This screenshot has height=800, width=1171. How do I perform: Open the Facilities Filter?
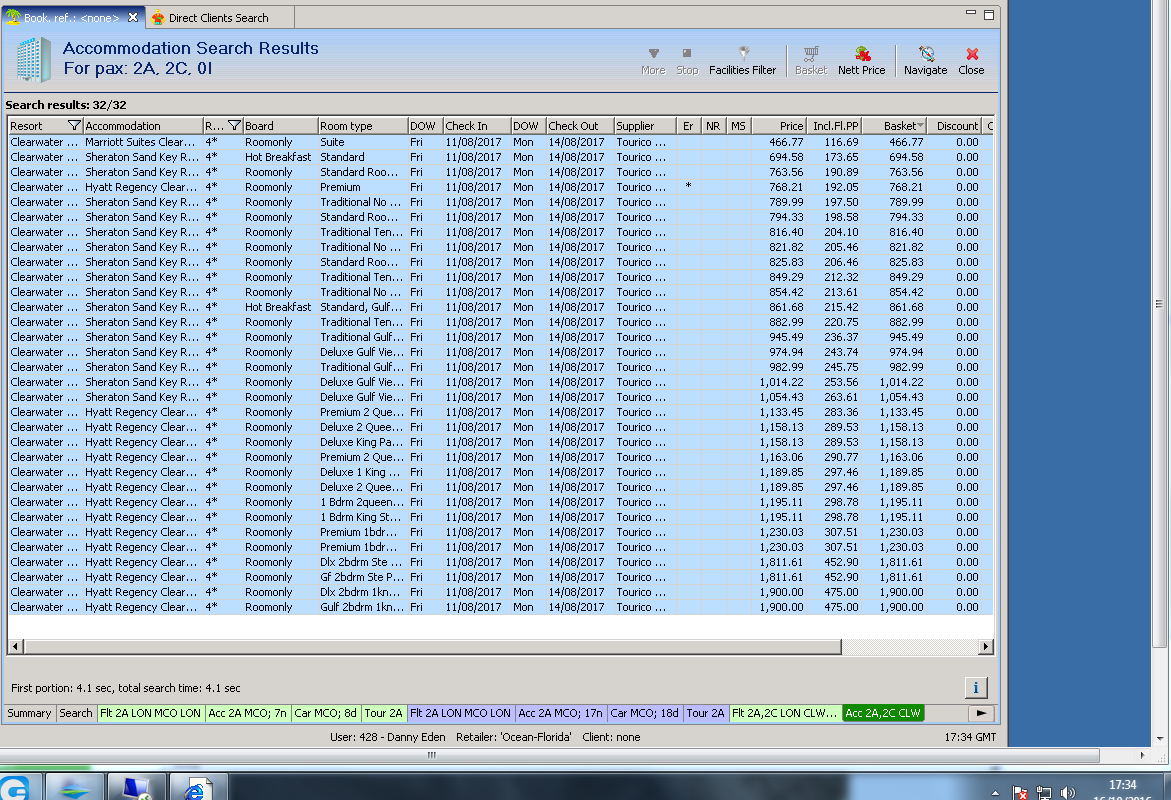(742, 61)
